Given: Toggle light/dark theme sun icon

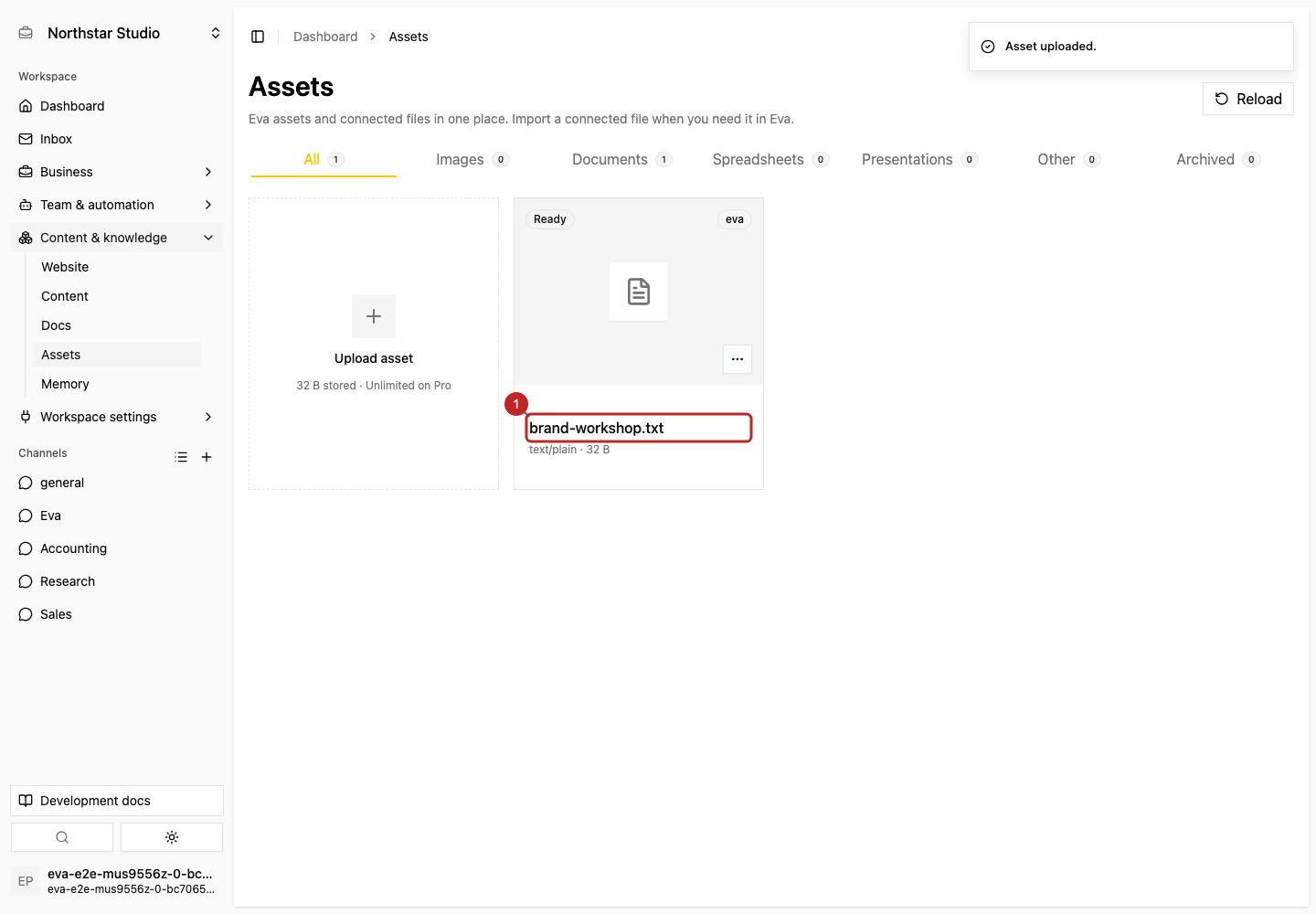Looking at the screenshot, I should pos(172,837).
